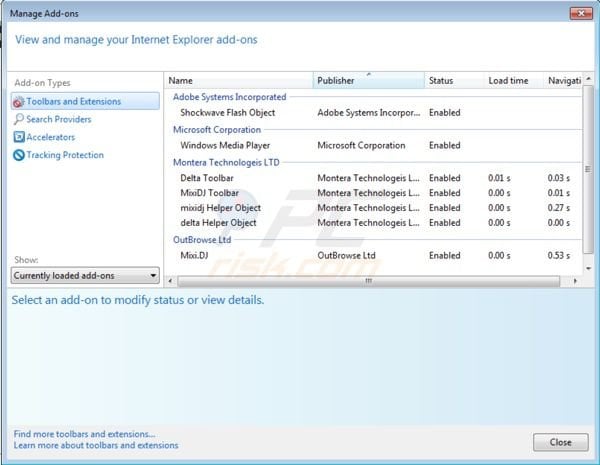
Task: Open 'Find more toolbars and extensions...' link
Action: (84, 434)
